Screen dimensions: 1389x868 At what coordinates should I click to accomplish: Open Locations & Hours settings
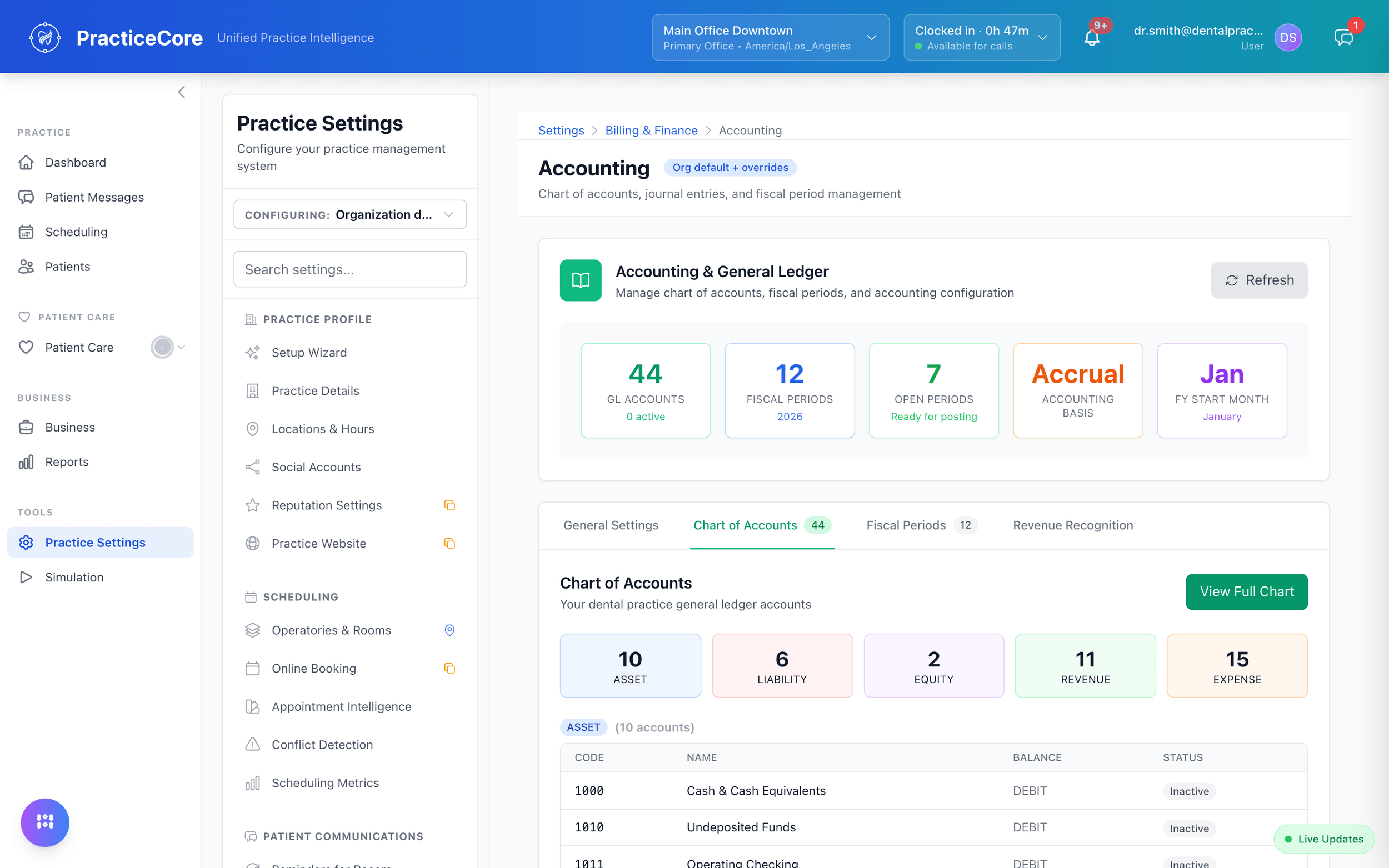(x=350, y=429)
